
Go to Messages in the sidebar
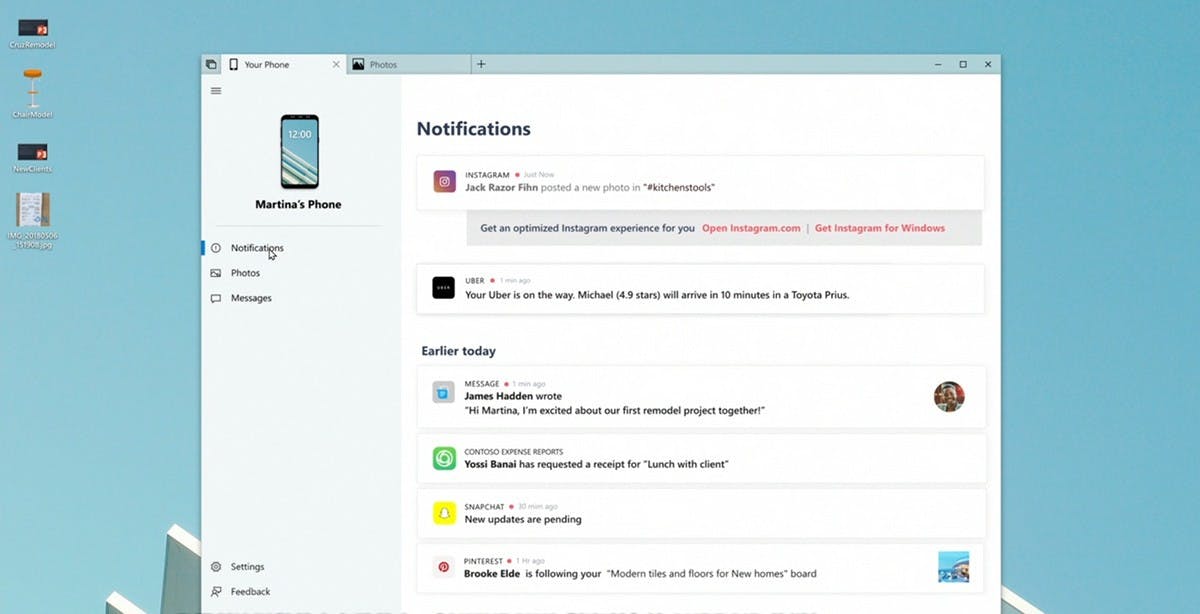(x=250, y=298)
